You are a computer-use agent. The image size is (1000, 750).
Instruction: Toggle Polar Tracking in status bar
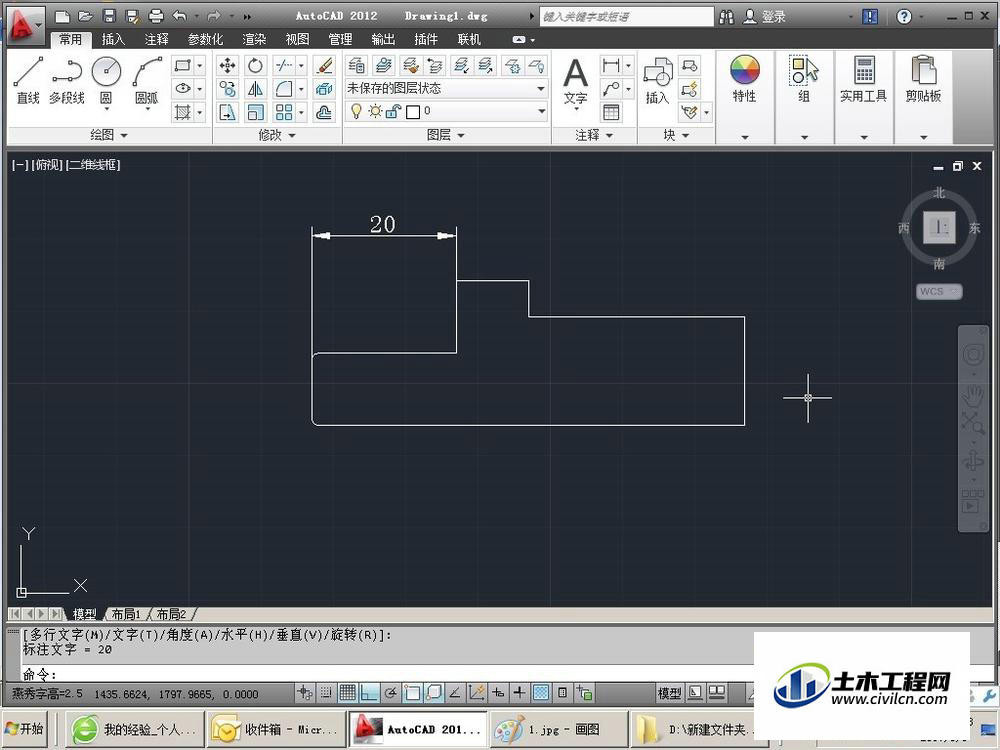(391, 693)
